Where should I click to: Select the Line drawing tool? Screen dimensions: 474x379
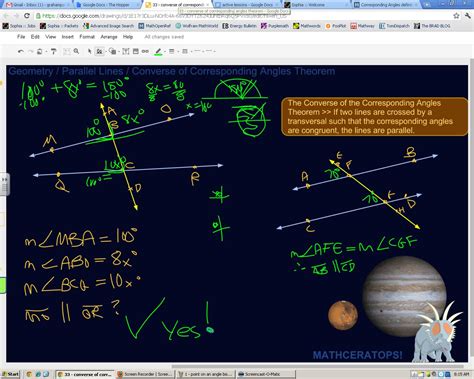(99, 51)
